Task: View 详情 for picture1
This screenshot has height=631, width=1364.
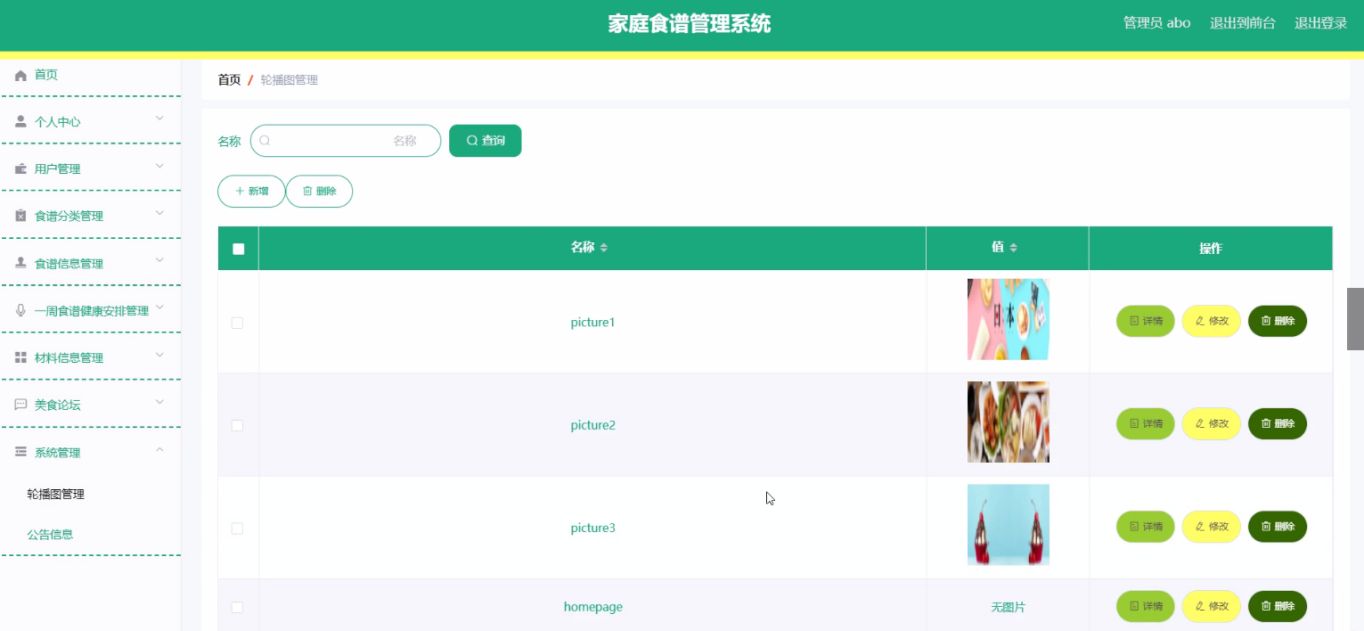Action: pyautogui.click(x=1145, y=321)
